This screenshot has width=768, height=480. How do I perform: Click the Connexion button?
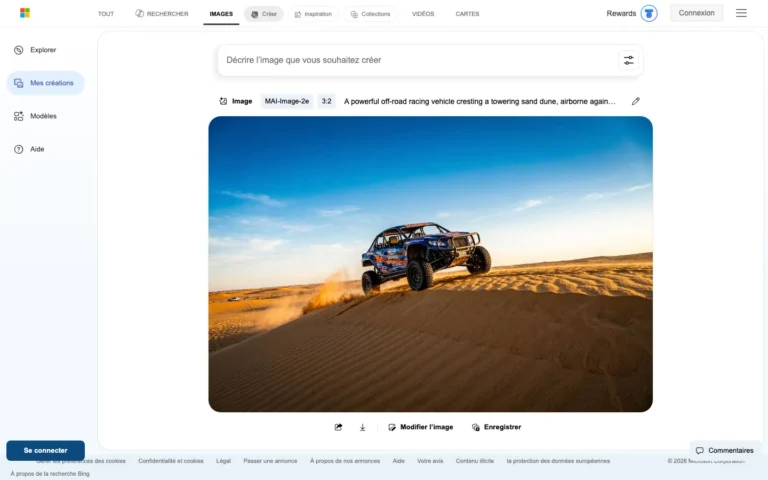(x=696, y=13)
